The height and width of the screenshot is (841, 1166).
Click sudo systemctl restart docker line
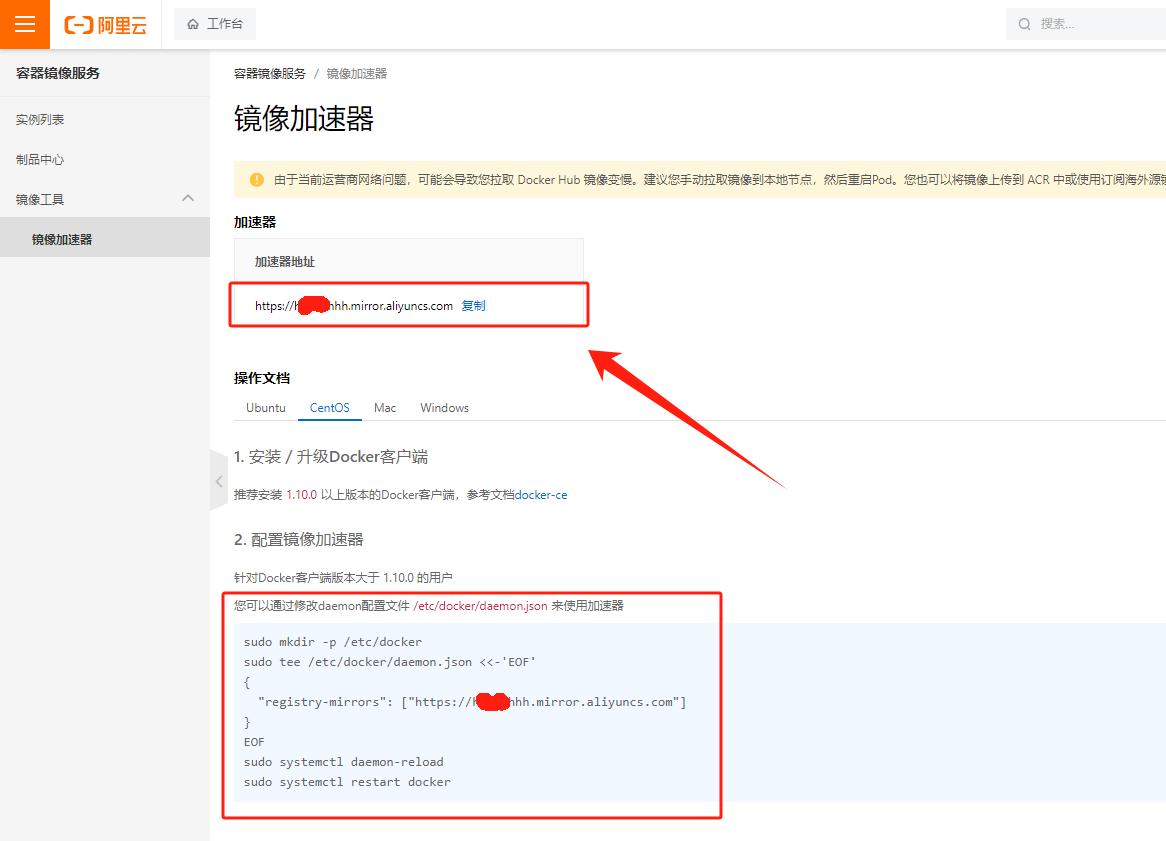[x=347, y=782]
